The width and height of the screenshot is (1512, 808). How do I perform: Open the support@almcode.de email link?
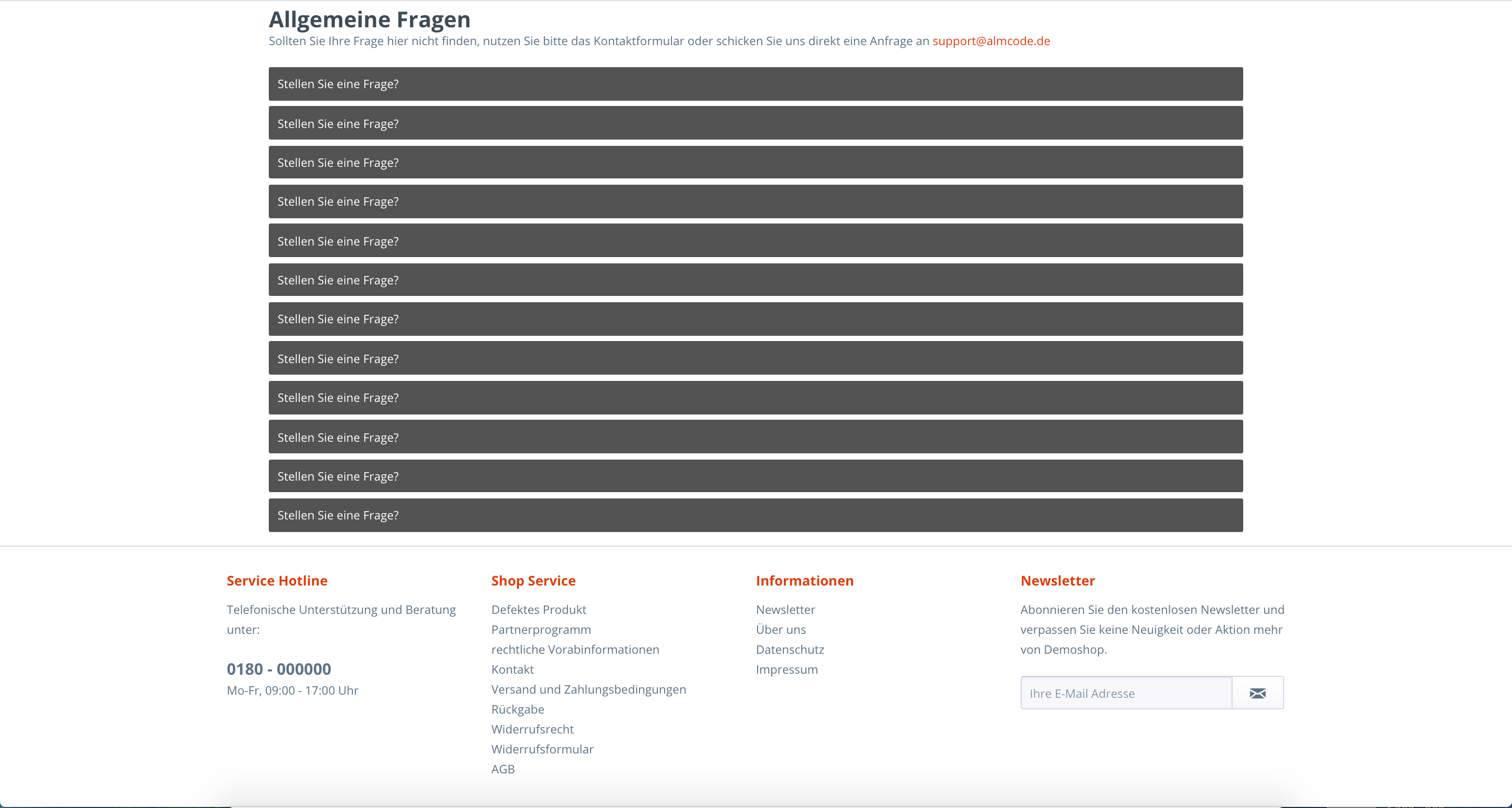[x=991, y=41]
